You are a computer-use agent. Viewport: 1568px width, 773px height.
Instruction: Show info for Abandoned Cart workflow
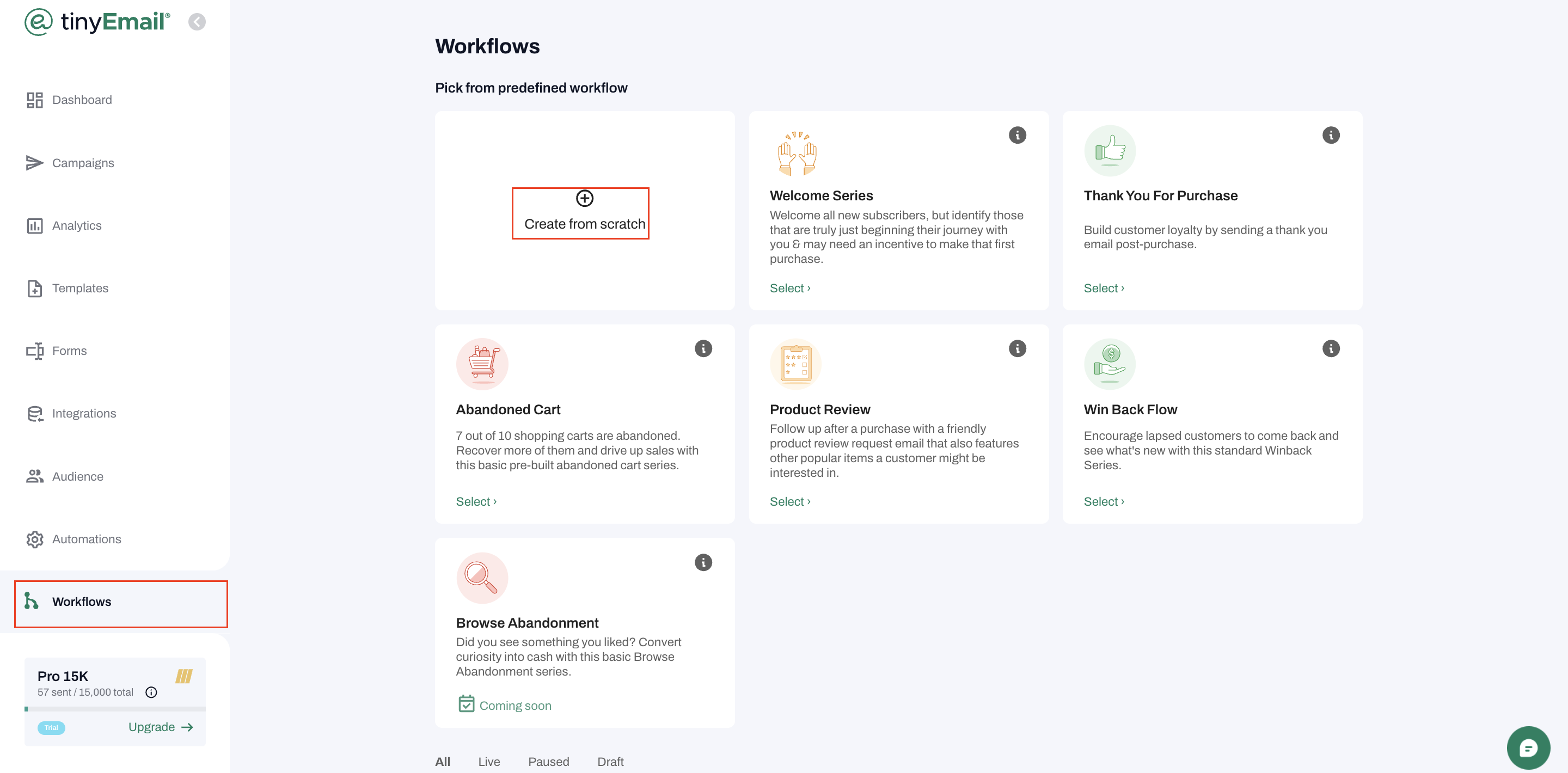coord(703,349)
